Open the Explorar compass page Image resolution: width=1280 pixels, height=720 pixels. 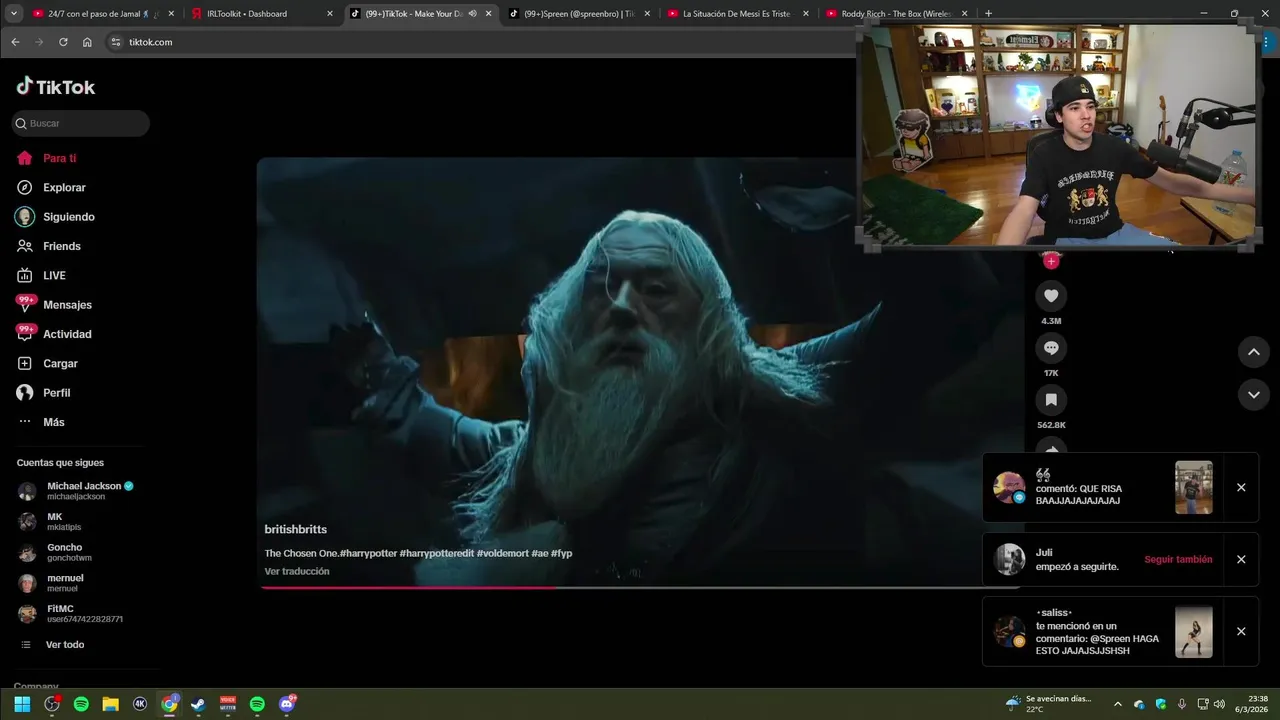[52, 187]
